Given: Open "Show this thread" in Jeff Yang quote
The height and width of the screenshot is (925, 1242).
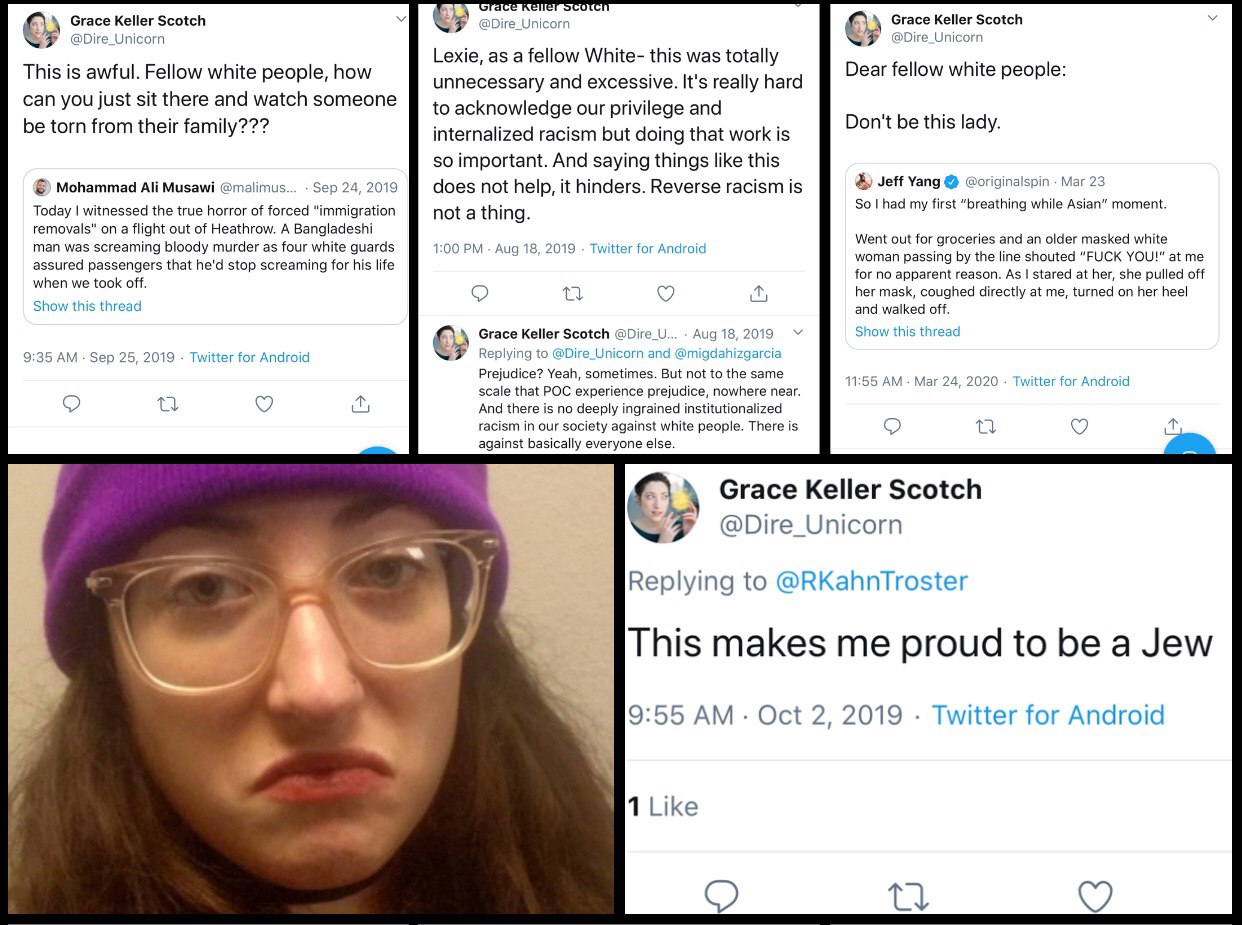Looking at the screenshot, I should coord(907,331).
